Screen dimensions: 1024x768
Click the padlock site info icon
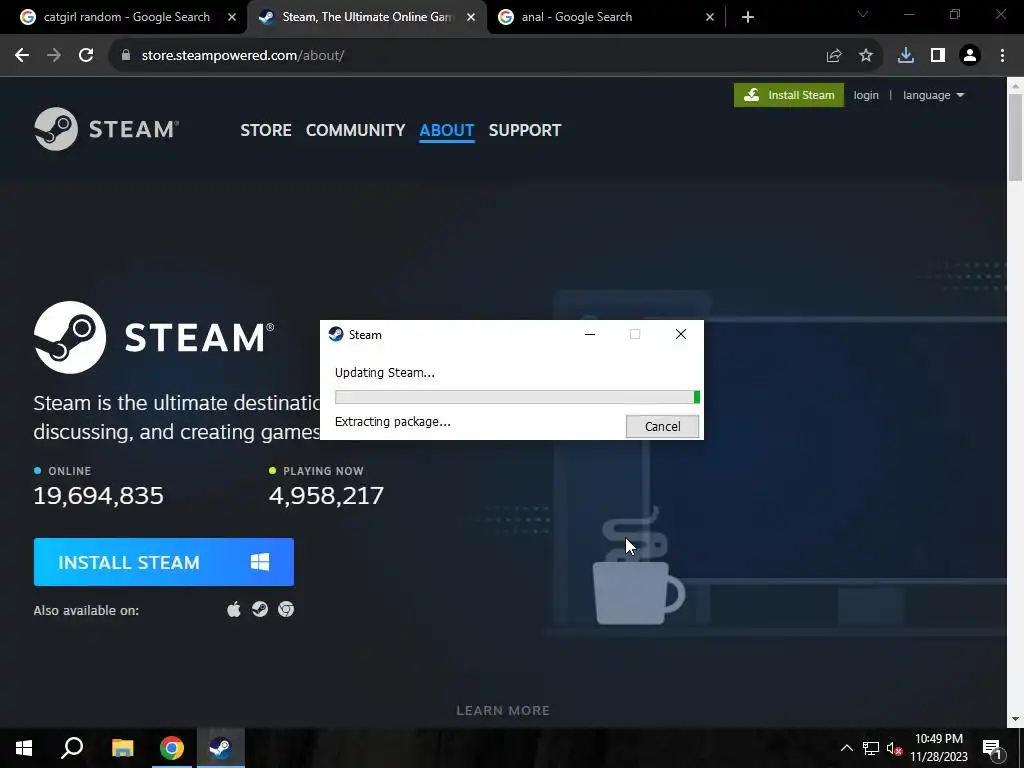pos(126,56)
